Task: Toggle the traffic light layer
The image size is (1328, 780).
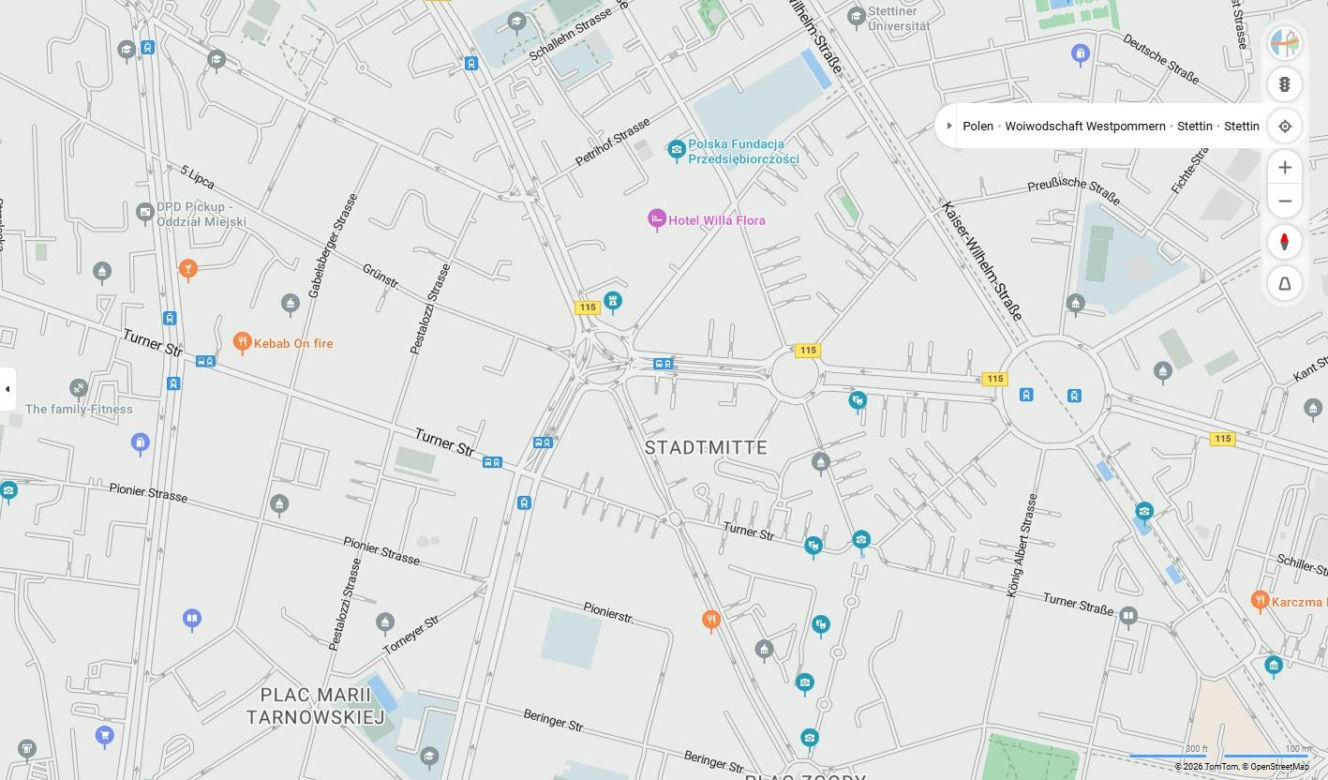Action: pos(1285,85)
